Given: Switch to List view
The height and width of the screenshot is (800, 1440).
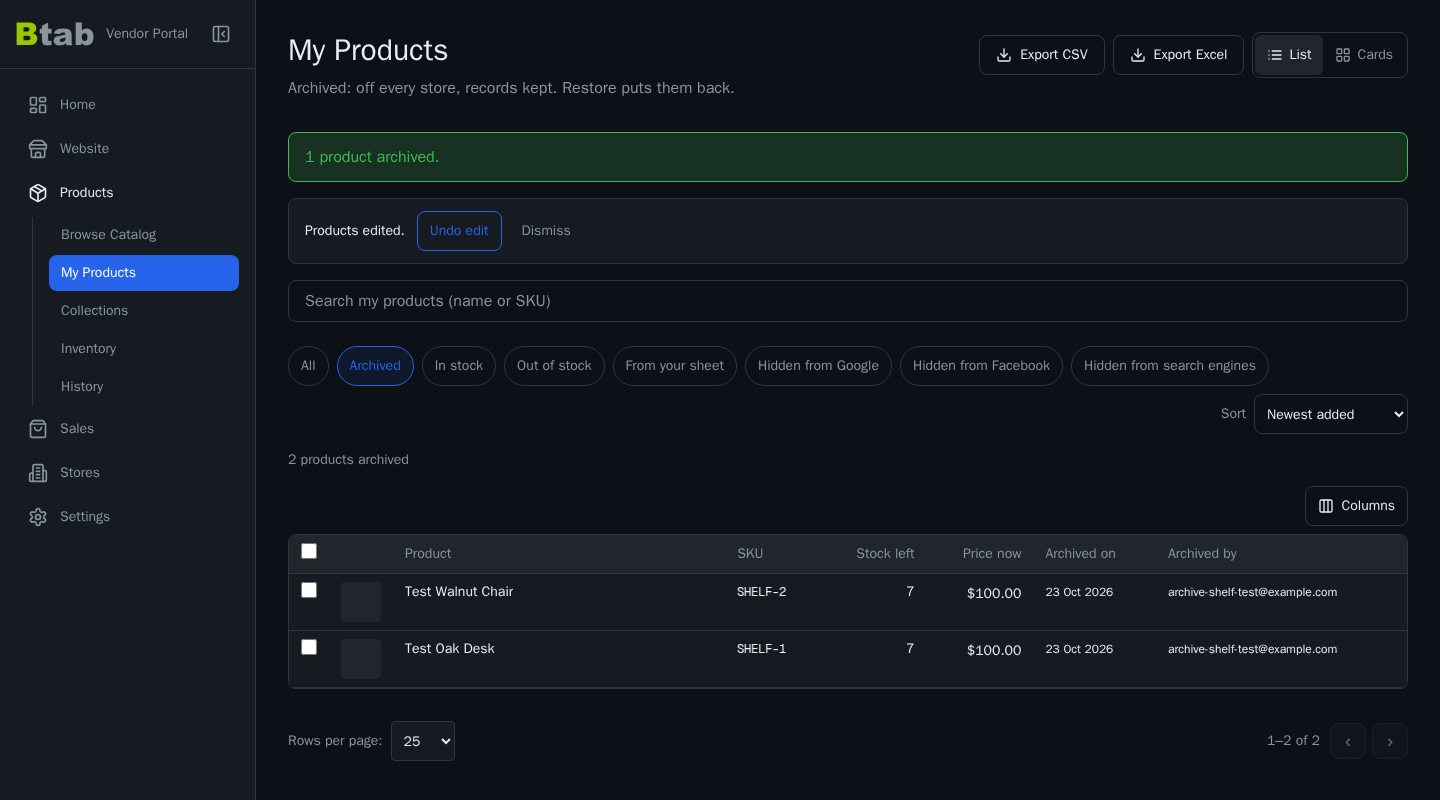Looking at the screenshot, I should (1289, 55).
